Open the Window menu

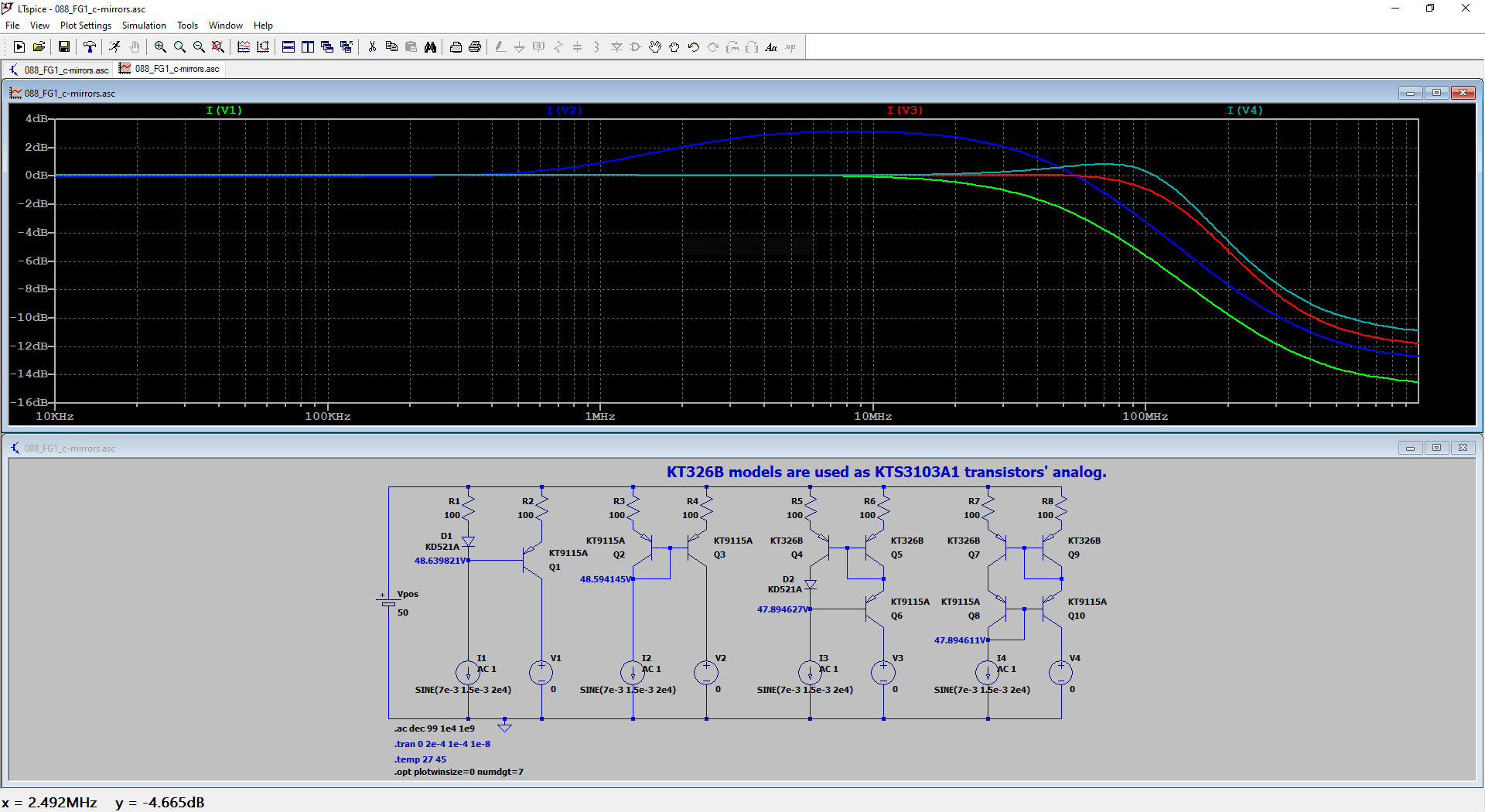226,26
